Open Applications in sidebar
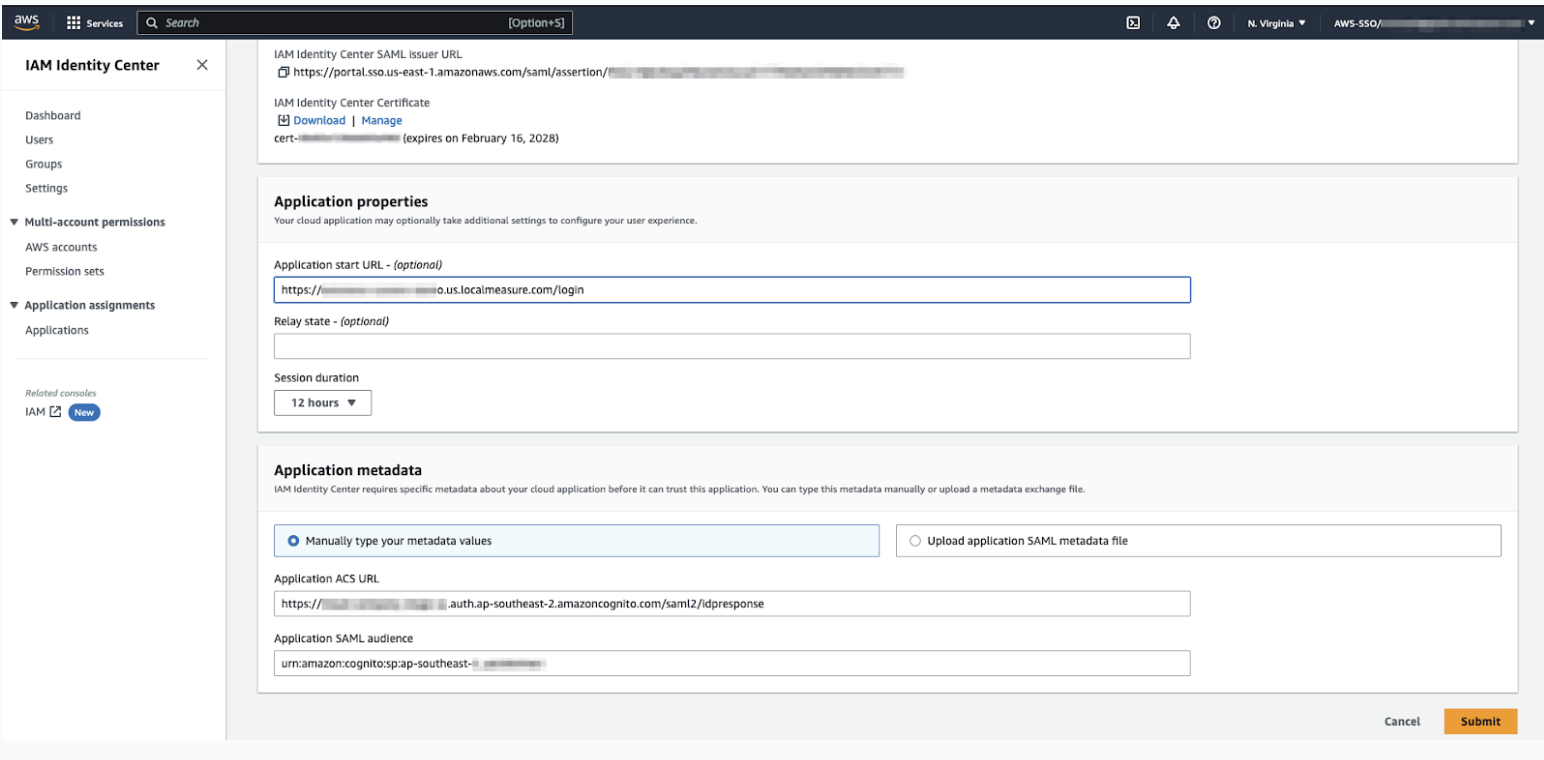Image resolution: width=1544 pixels, height=760 pixels. (x=56, y=330)
